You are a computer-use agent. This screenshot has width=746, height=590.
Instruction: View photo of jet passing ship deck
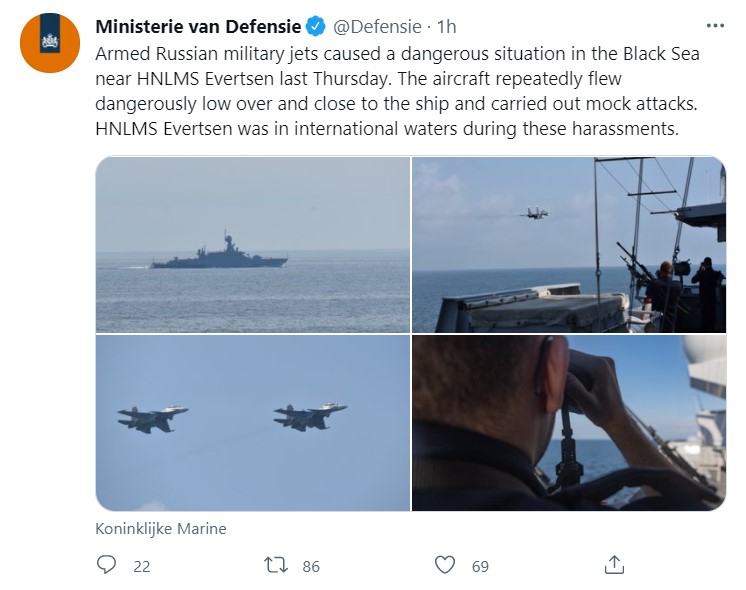pos(569,245)
